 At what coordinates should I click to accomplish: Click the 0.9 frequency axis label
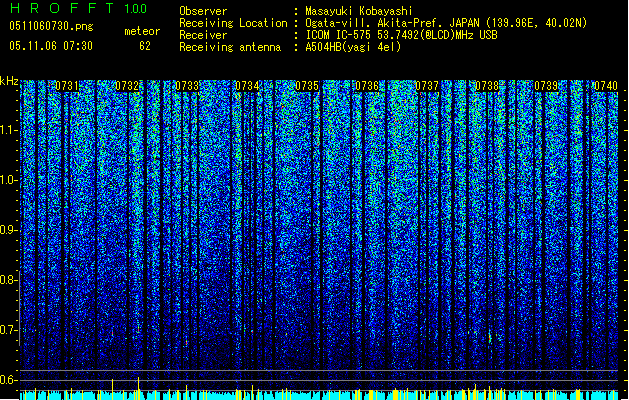point(8,230)
